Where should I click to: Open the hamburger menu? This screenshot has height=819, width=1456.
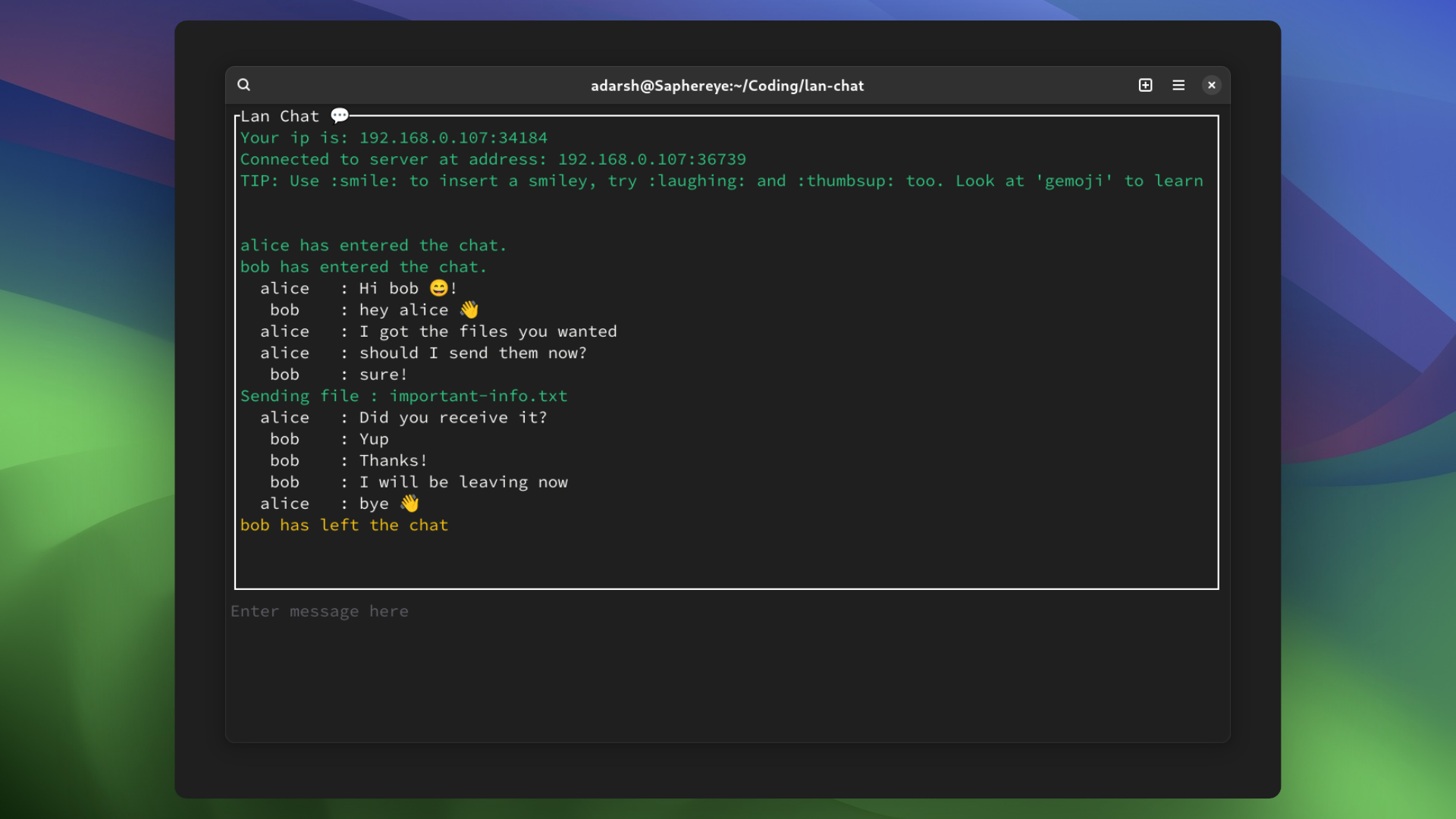[x=1178, y=85]
